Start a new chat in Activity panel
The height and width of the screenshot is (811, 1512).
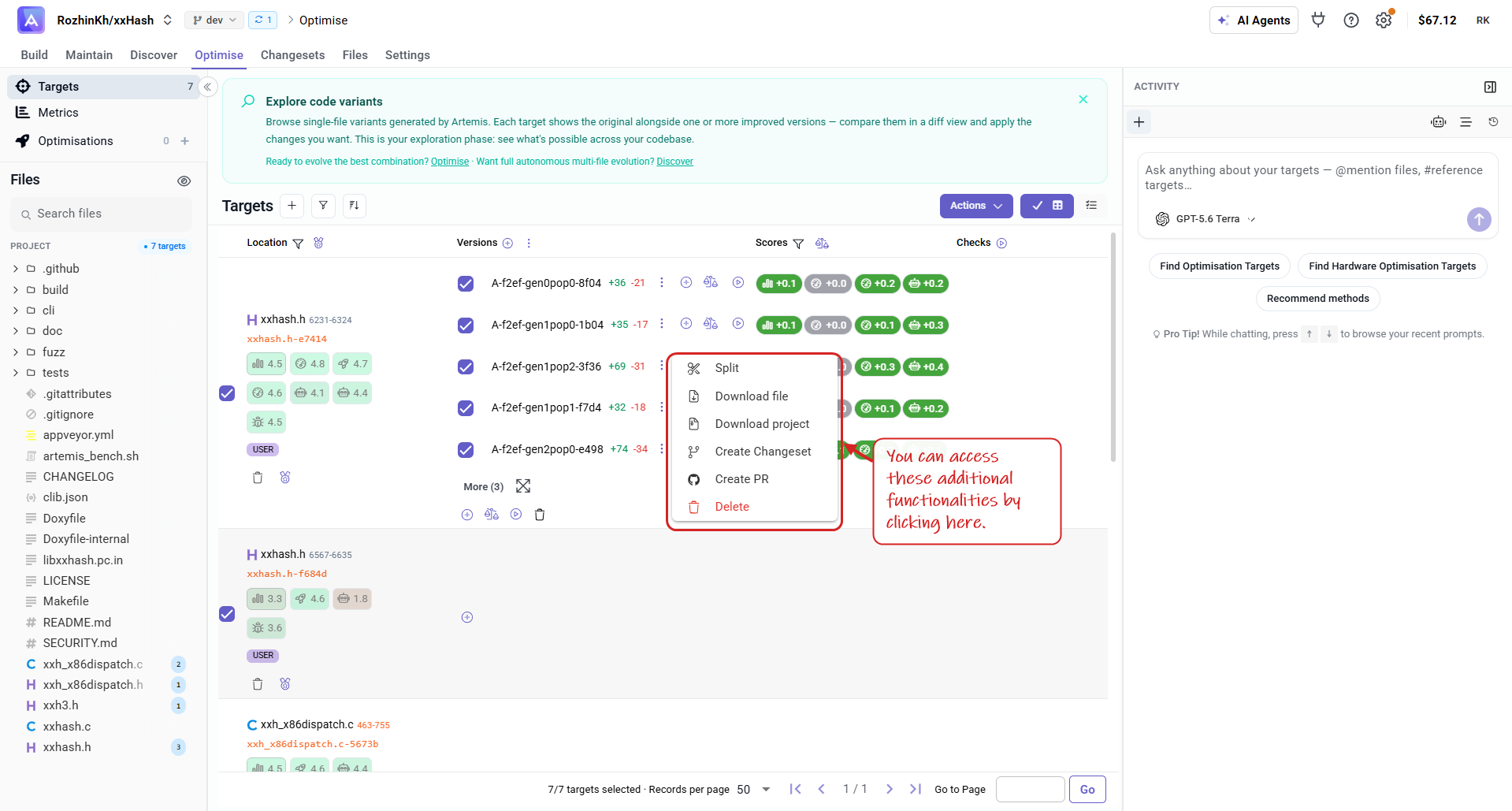1139,122
